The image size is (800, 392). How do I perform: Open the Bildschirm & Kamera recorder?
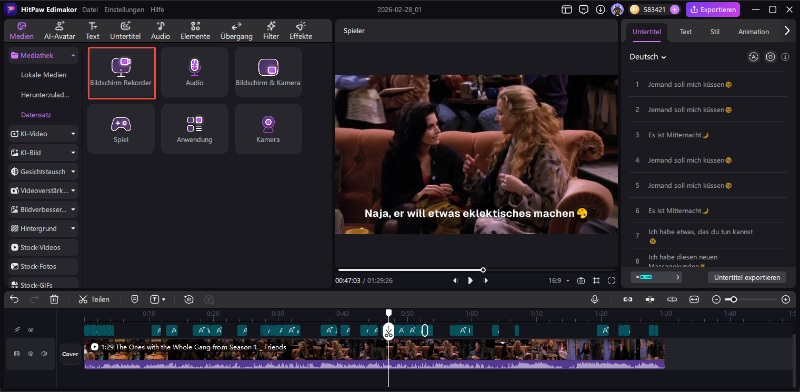tap(268, 72)
